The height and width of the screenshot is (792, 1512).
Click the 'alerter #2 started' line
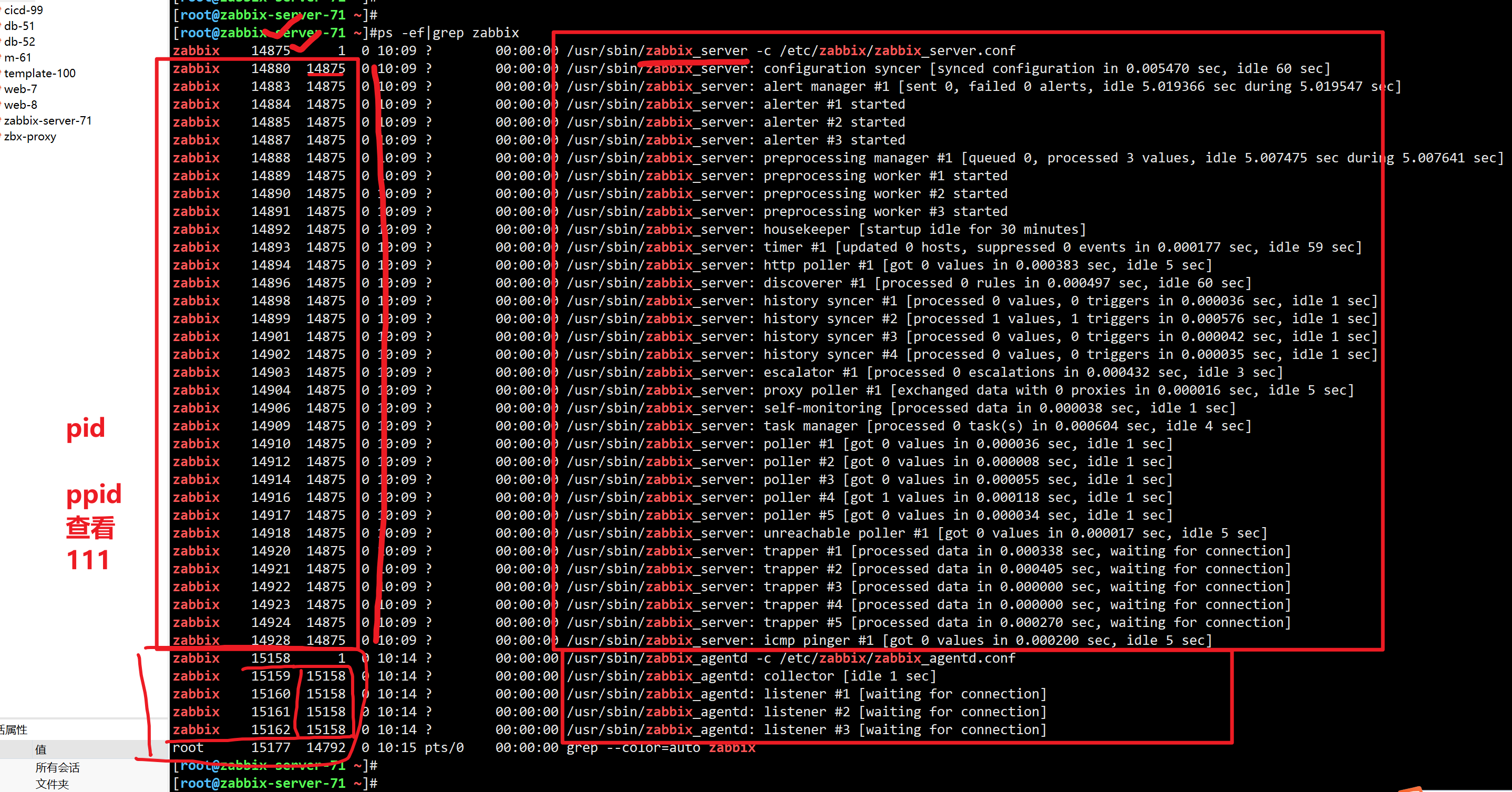834,122
